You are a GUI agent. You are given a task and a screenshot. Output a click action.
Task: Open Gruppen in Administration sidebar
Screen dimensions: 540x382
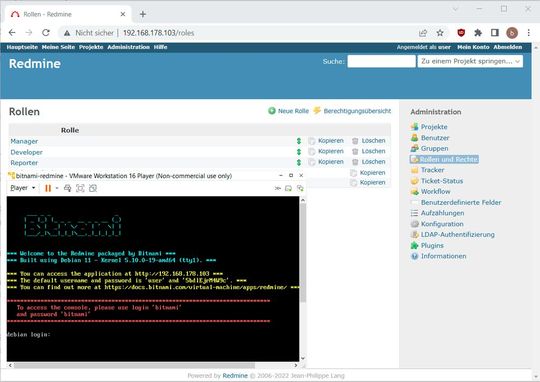(435, 148)
